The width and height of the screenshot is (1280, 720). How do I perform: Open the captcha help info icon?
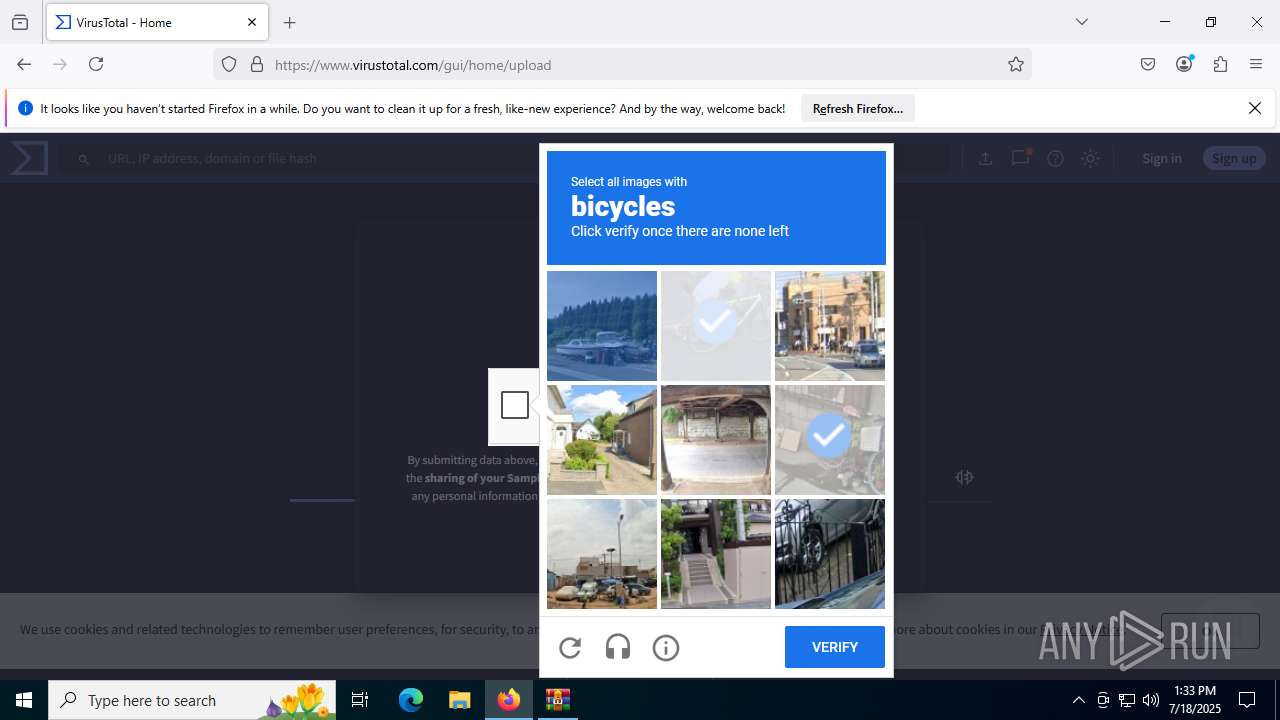pos(666,648)
